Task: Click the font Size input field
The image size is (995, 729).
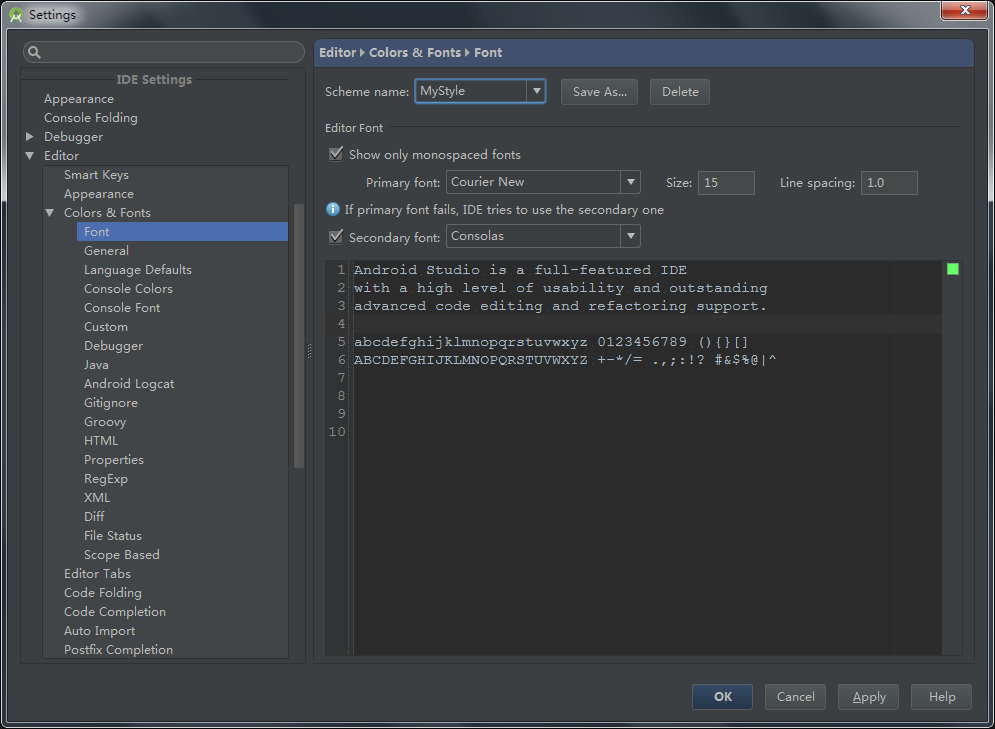Action: click(726, 183)
